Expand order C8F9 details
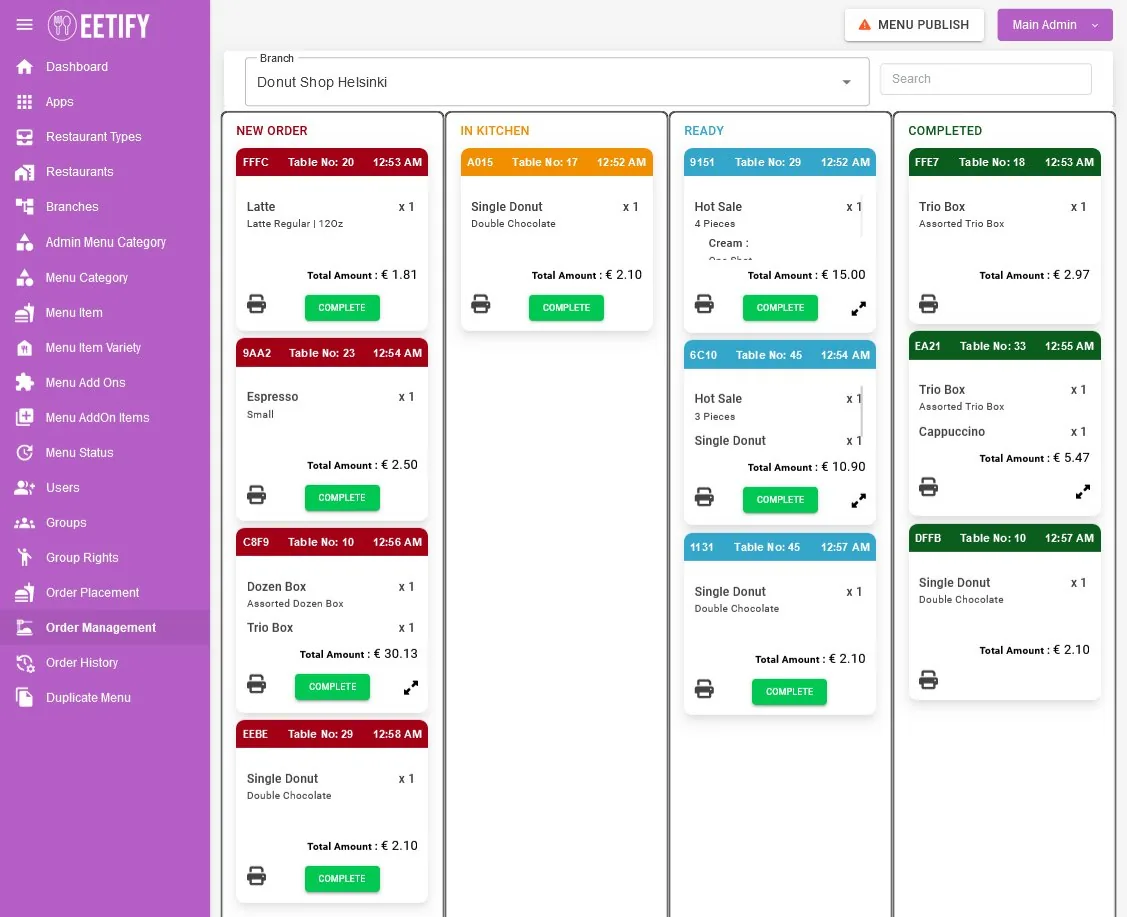Viewport: 1127px width, 917px height. 411,688
